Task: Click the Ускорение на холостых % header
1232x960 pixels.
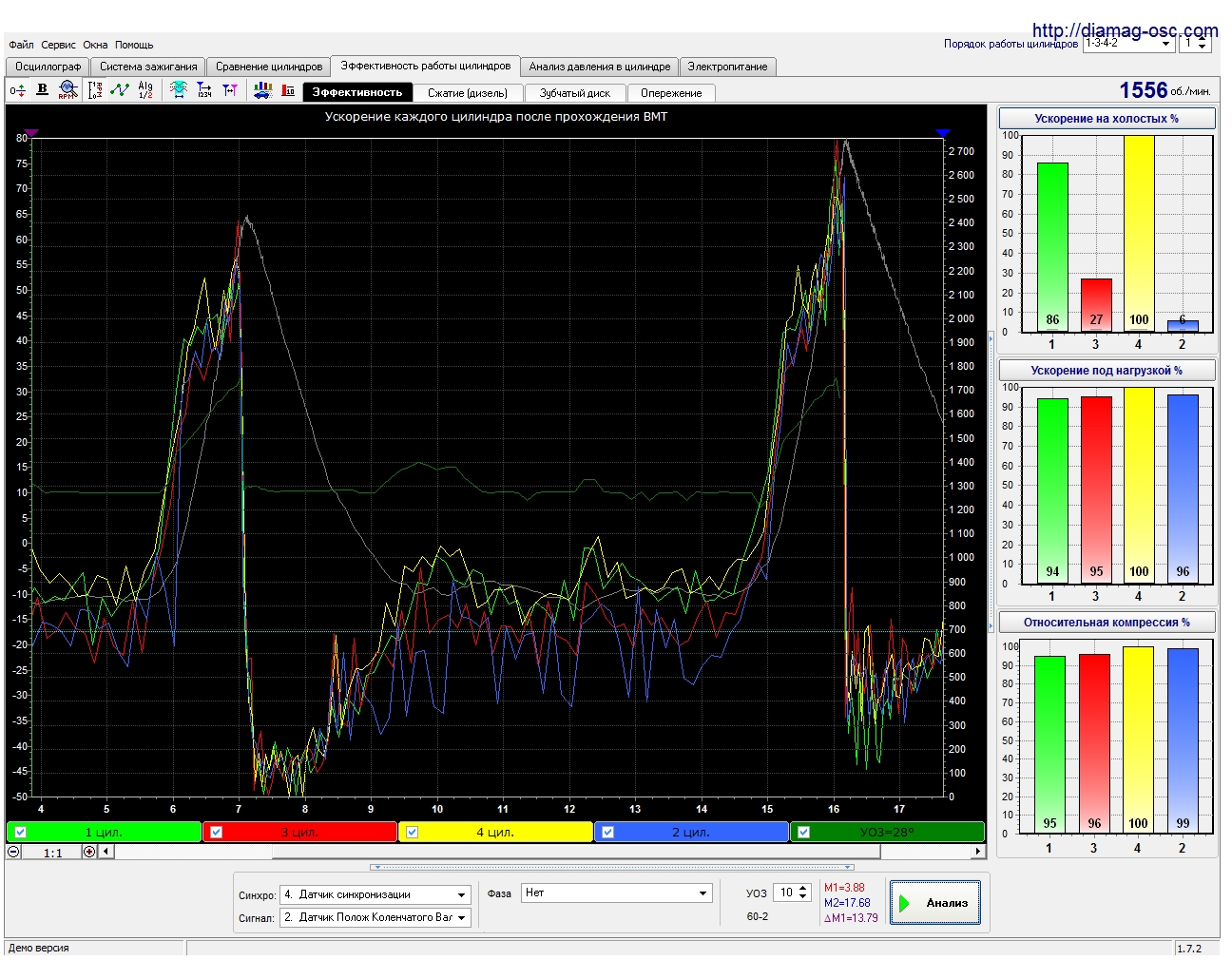Action: [x=1107, y=119]
